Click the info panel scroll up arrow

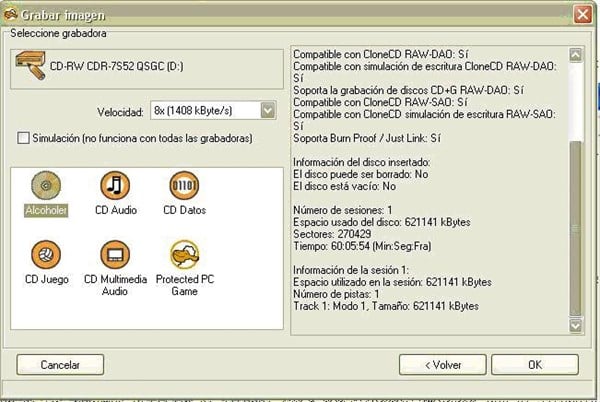coord(576,55)
